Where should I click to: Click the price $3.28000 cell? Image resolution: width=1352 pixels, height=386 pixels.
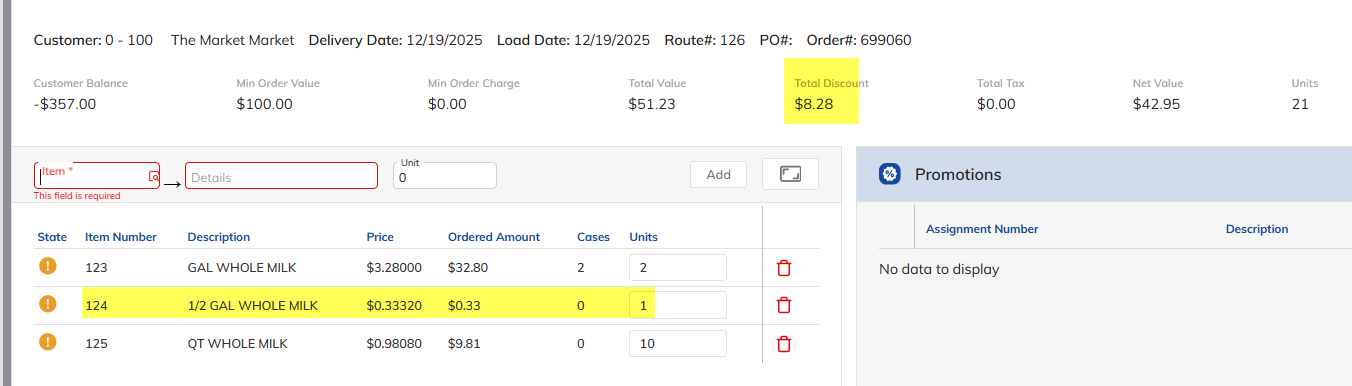(394, 268)
